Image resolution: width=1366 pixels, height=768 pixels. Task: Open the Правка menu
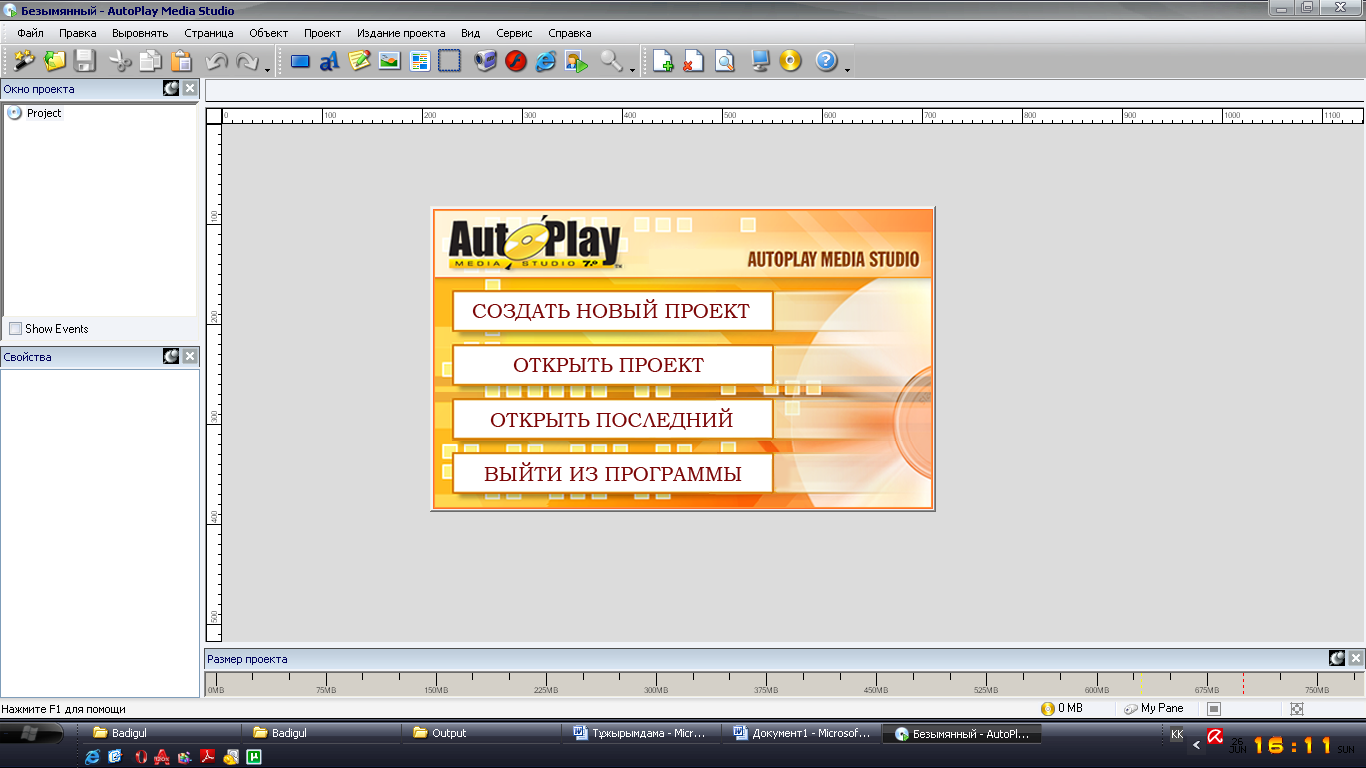pyautogui.click(x=77, y=33)
